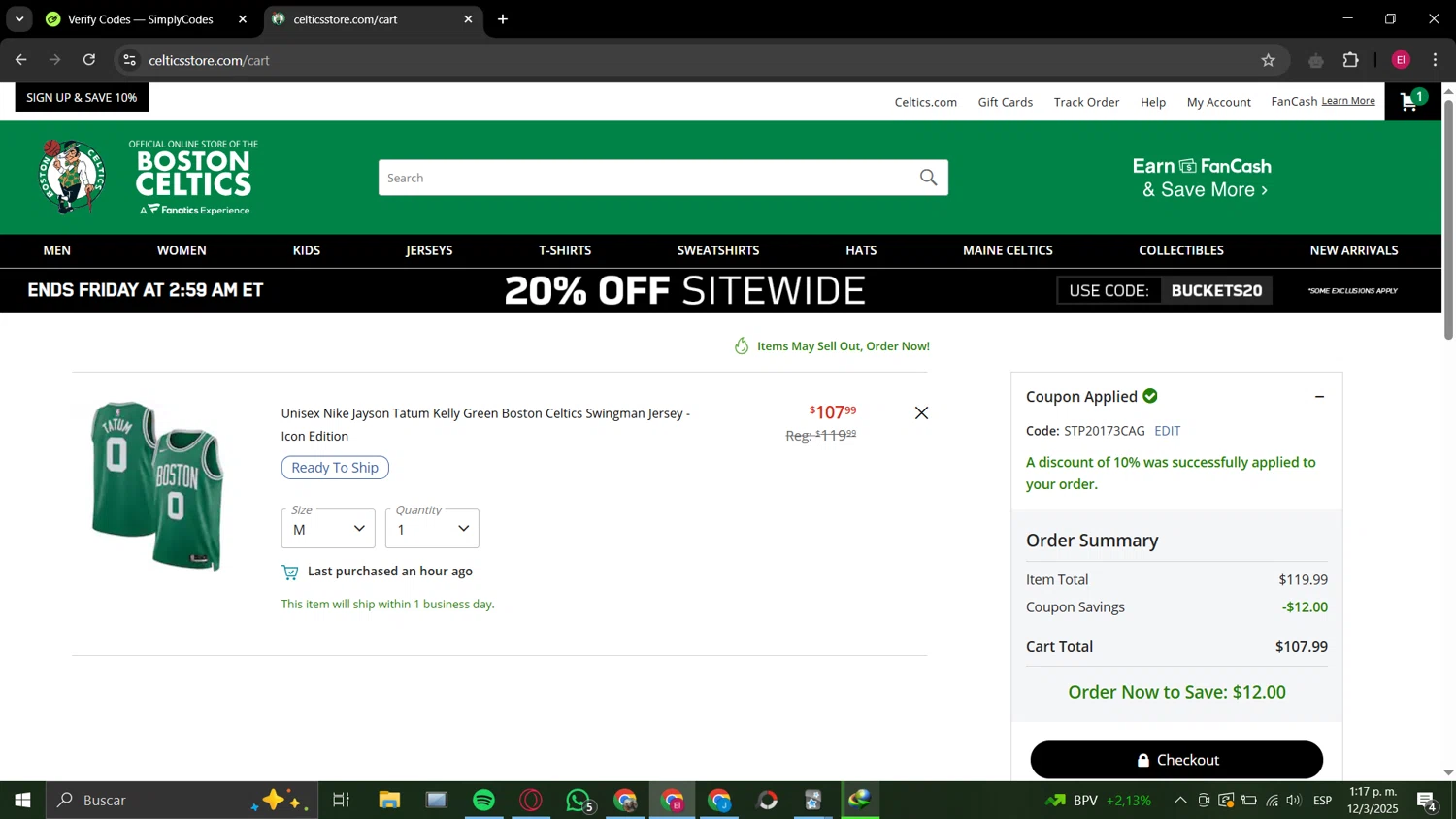
Task: Click the Checkout button
Action: (1176, 760)
